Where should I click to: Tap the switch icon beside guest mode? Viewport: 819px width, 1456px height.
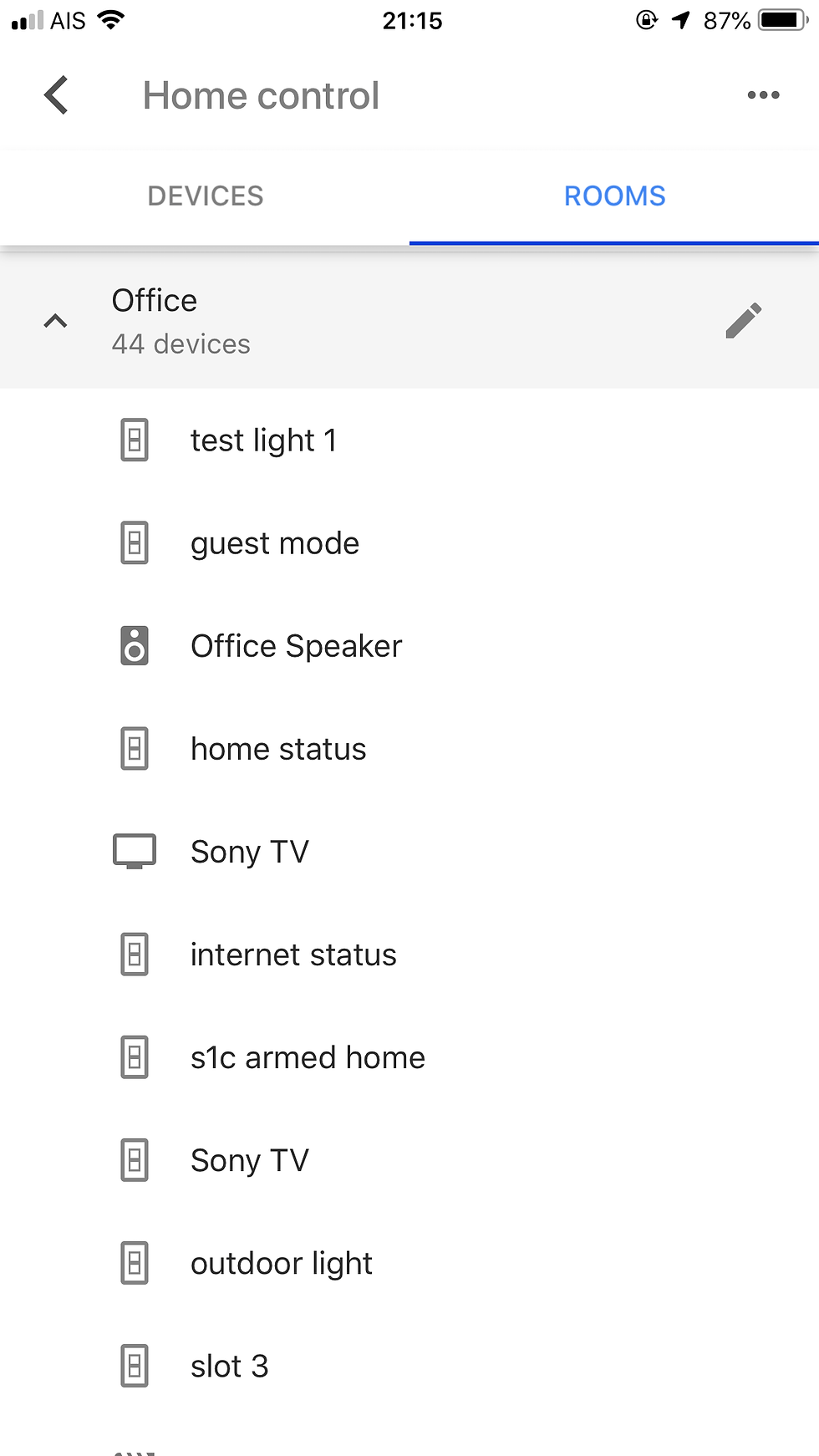(x=135, y=543)
